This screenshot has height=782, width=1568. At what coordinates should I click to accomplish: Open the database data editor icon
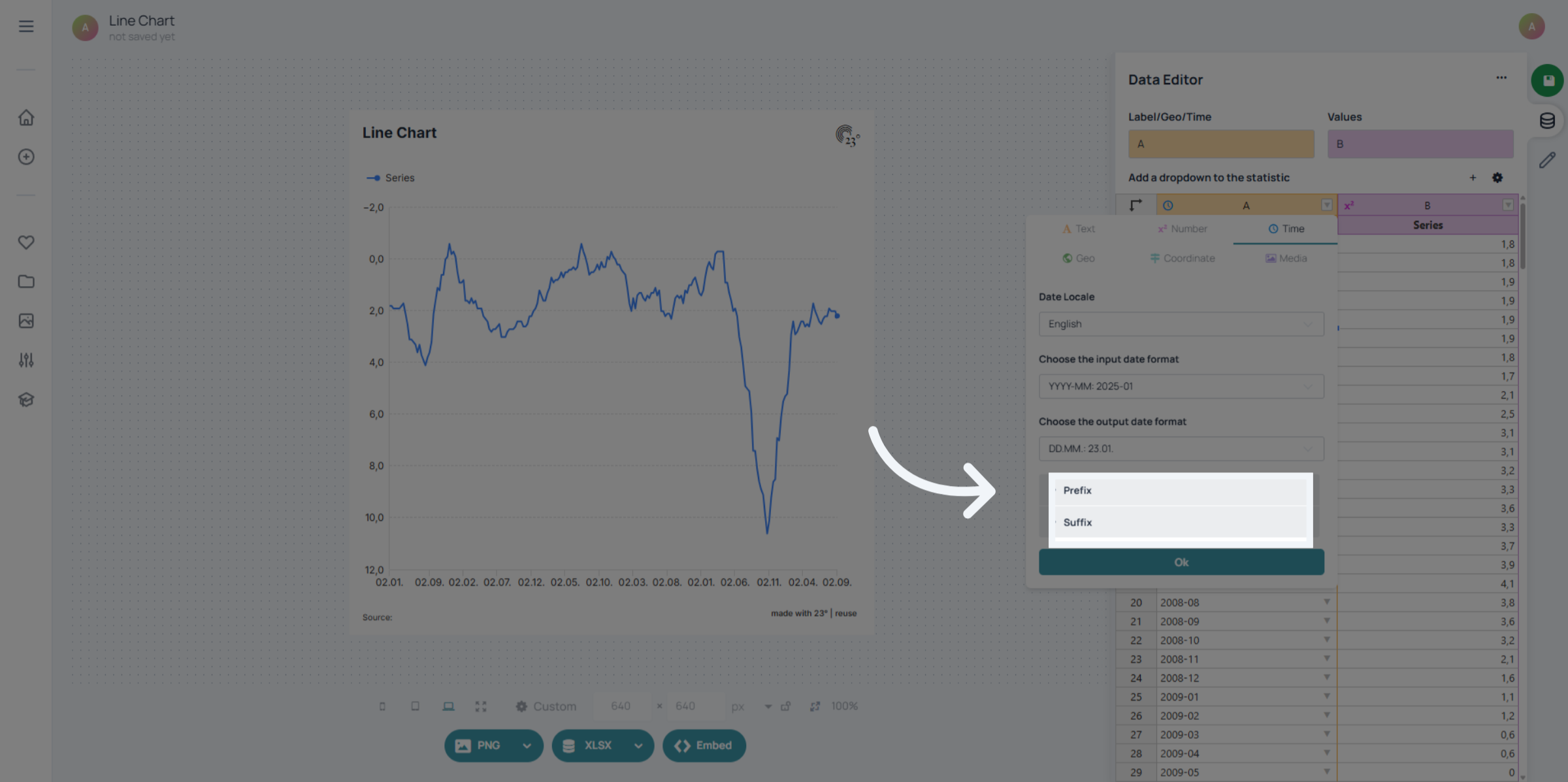point(1547,121)
